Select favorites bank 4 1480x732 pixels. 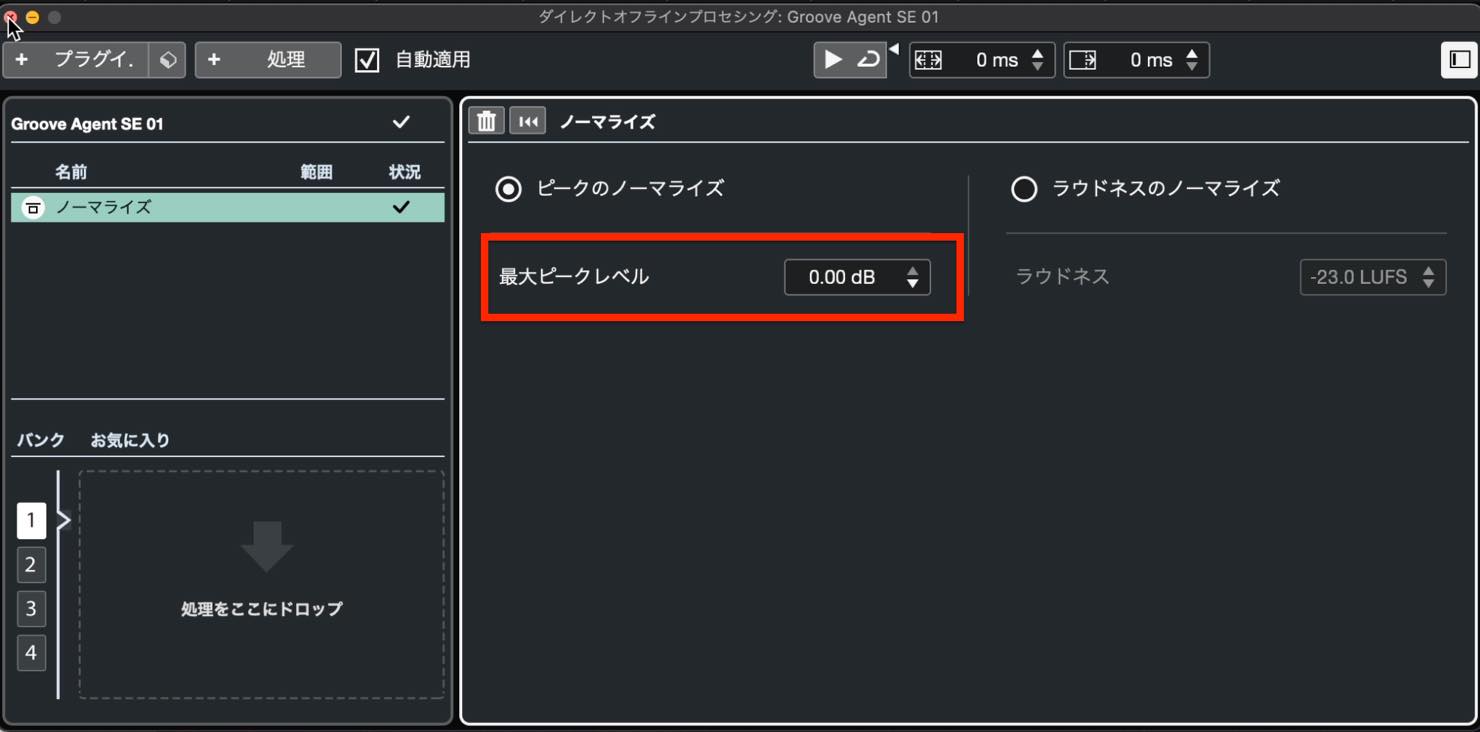pyautogui.click(x=31, y=653)
